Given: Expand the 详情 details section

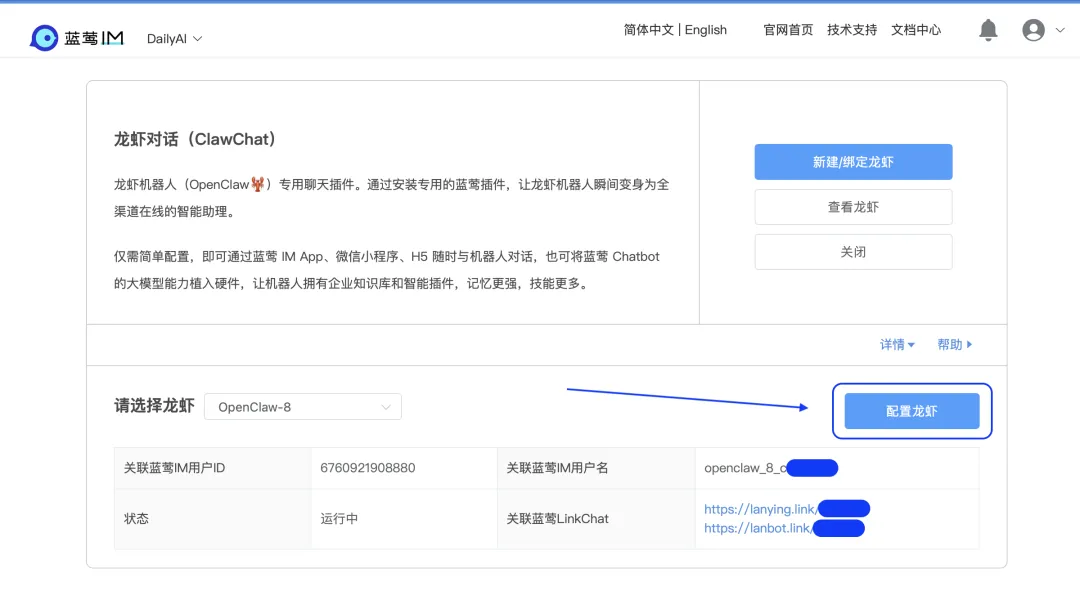Looking at the screenshot, I should 897,344.
